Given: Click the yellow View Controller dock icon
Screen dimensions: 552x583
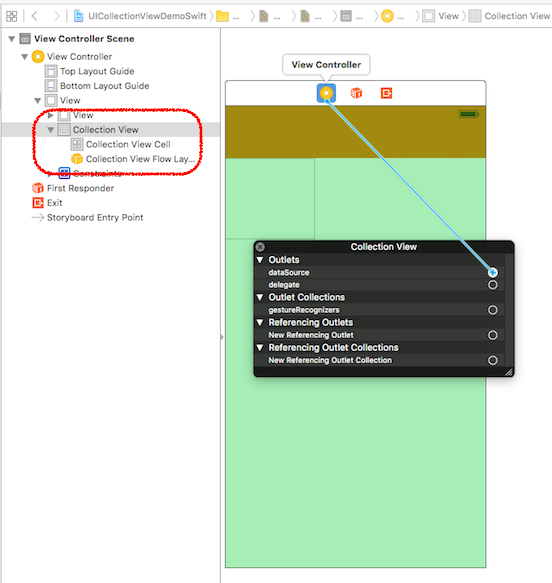Looking at the screenshot, I should [x=326, y=93].
